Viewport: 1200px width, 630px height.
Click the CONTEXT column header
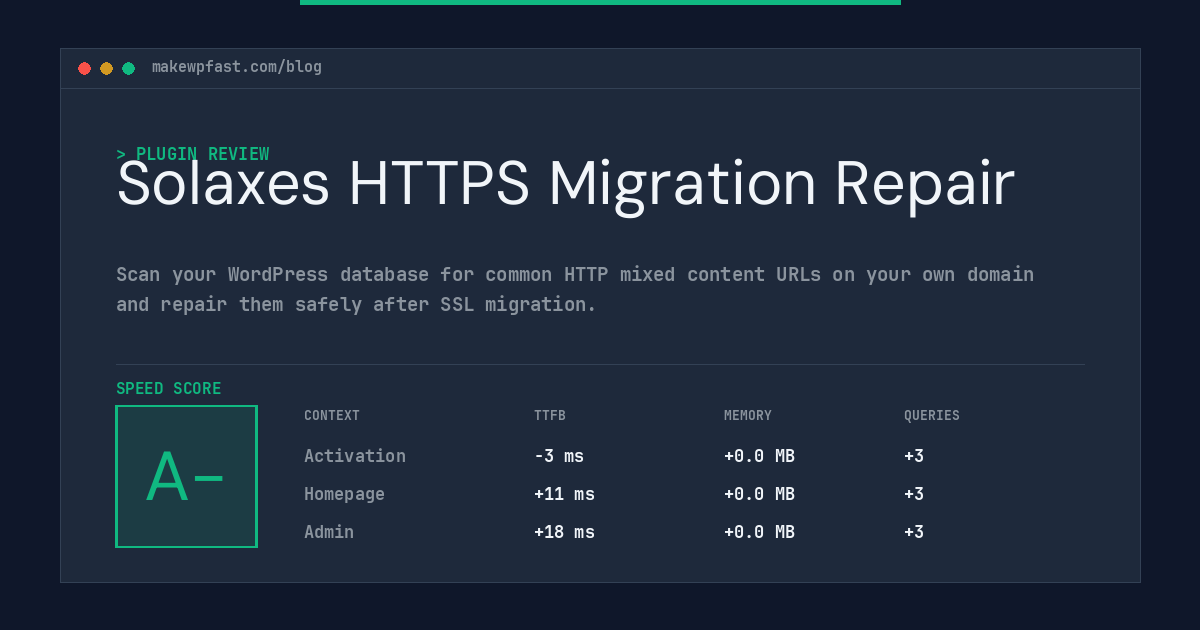pyautogui.click(x=332, y=416)
